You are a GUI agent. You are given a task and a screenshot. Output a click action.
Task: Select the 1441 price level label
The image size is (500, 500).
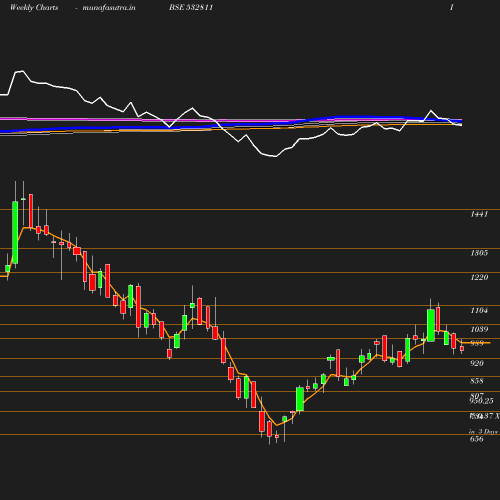479,214
